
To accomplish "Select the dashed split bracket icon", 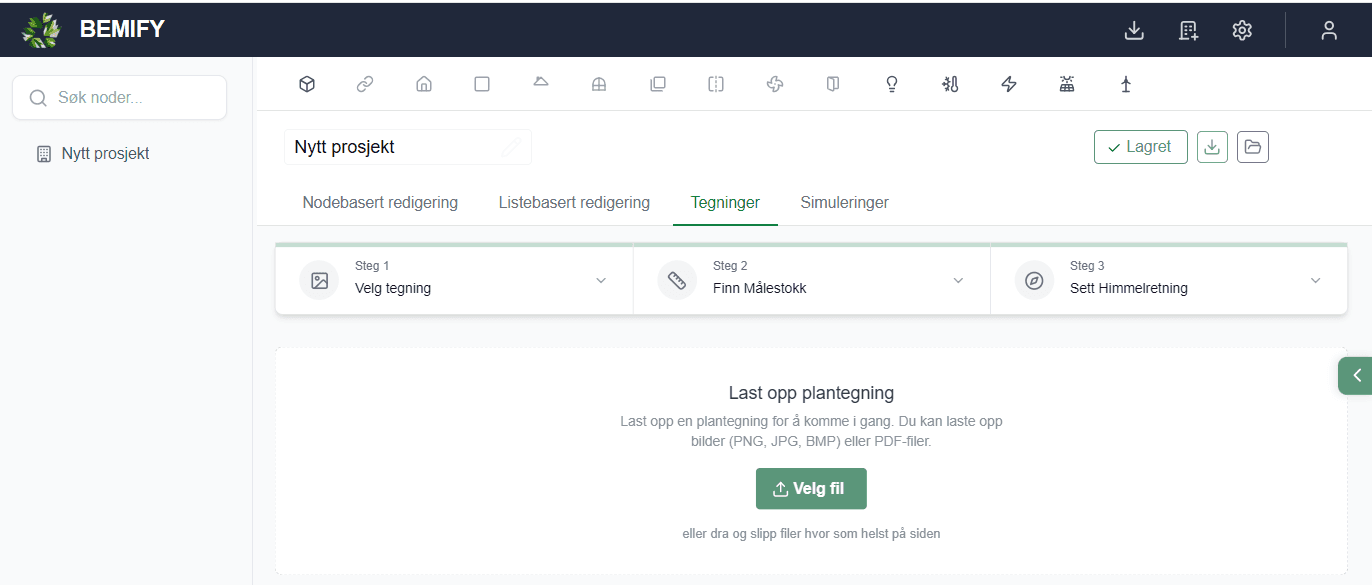I will (x=716, y=84).
